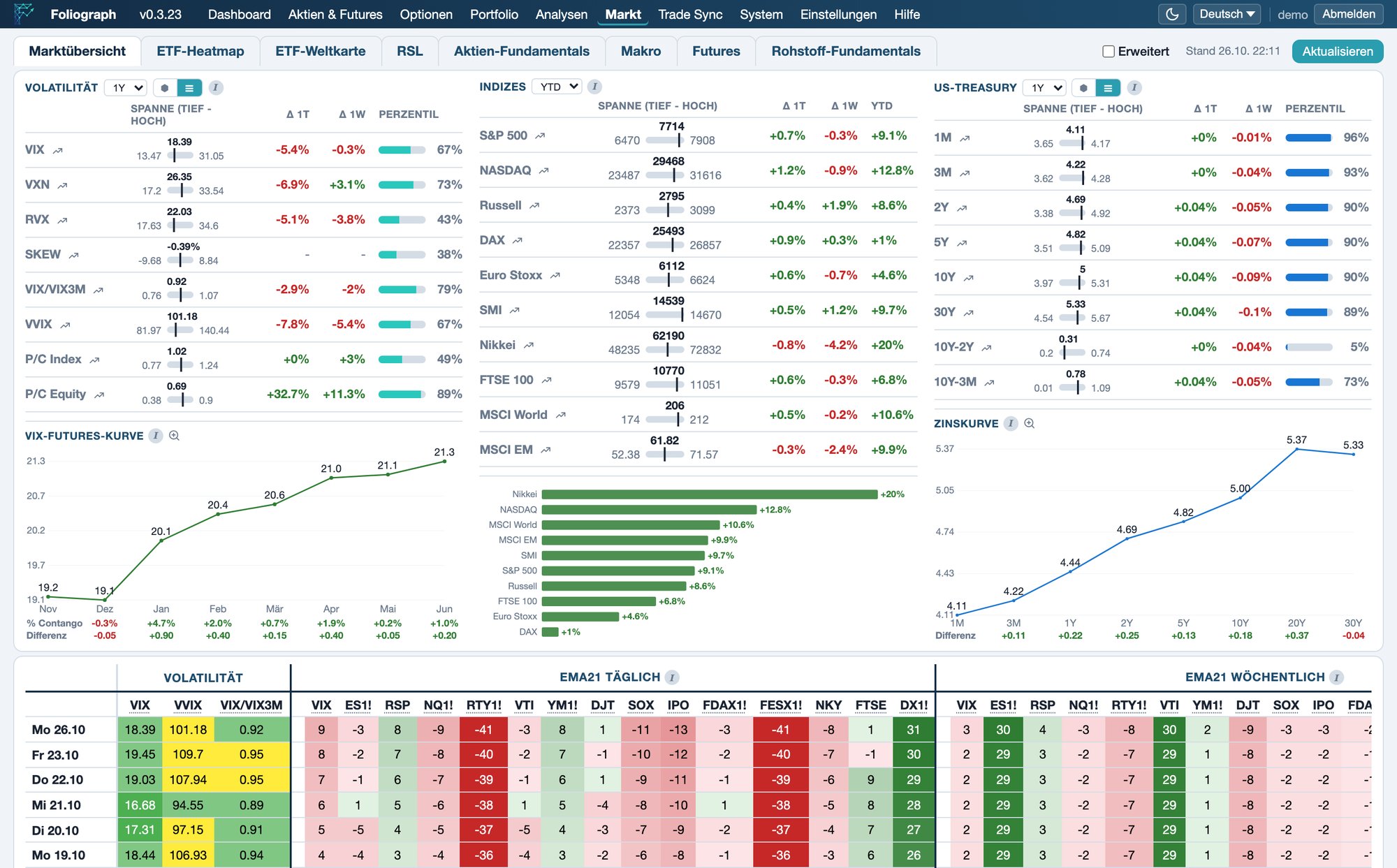Switch Volatilität to list view
The image size is (1397, 868).
[189, 87]
